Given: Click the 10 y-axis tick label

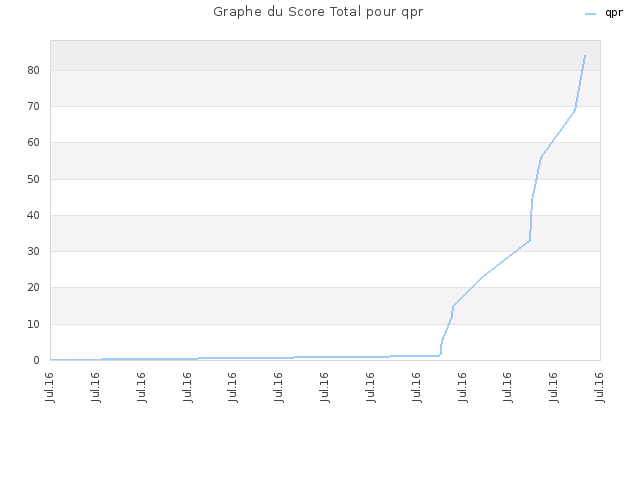Looking at the screenshot, I should tap(33, 324).
